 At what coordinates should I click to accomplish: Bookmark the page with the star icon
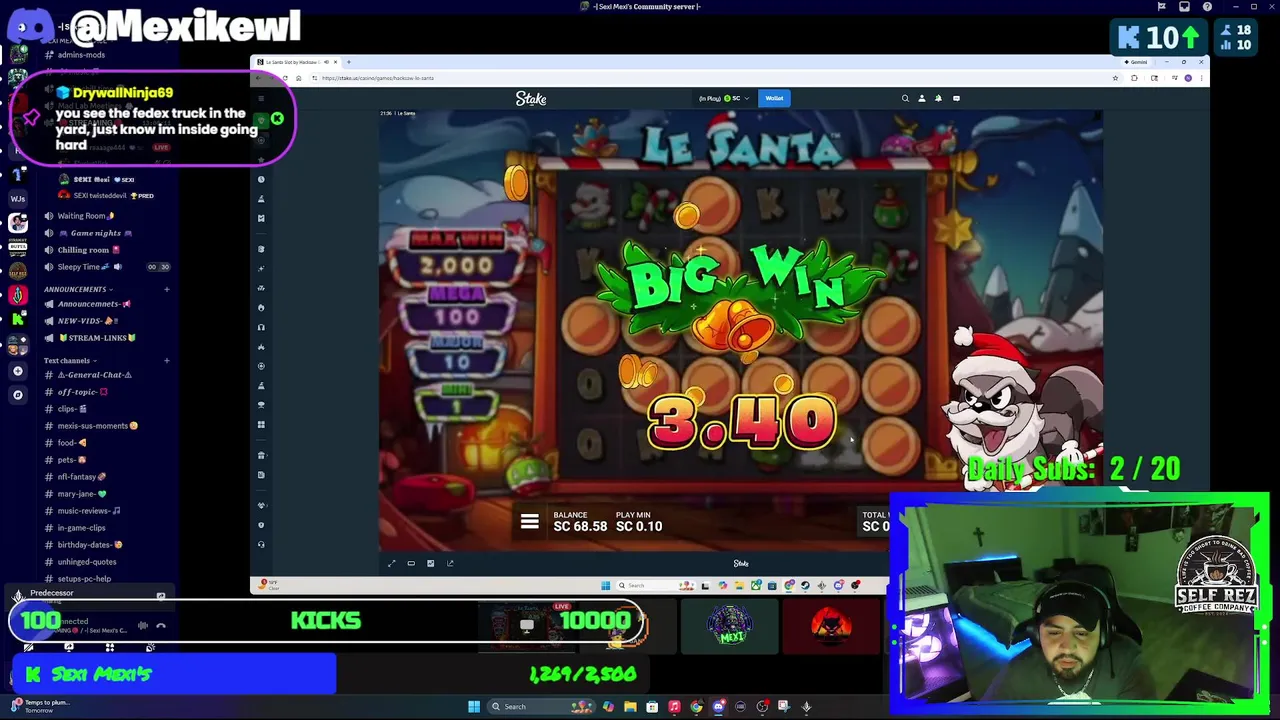tap(1115, 78)
